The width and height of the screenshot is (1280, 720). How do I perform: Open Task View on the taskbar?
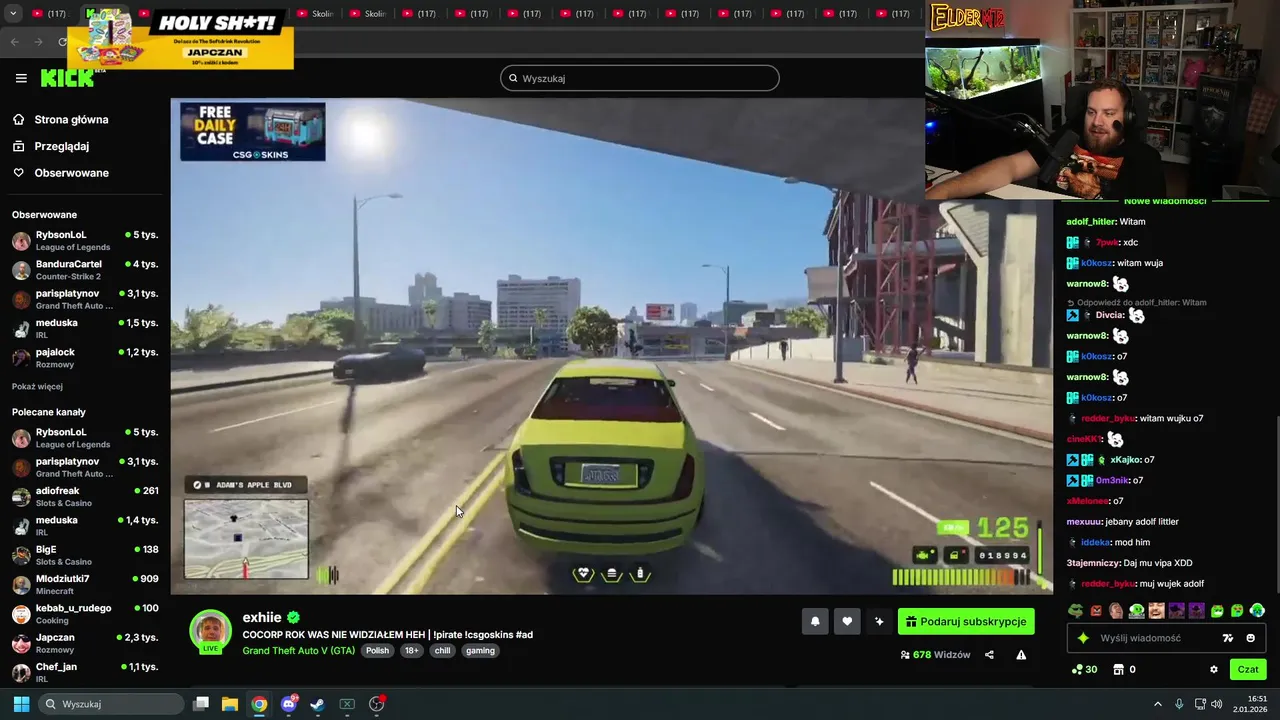click(201, 704)
